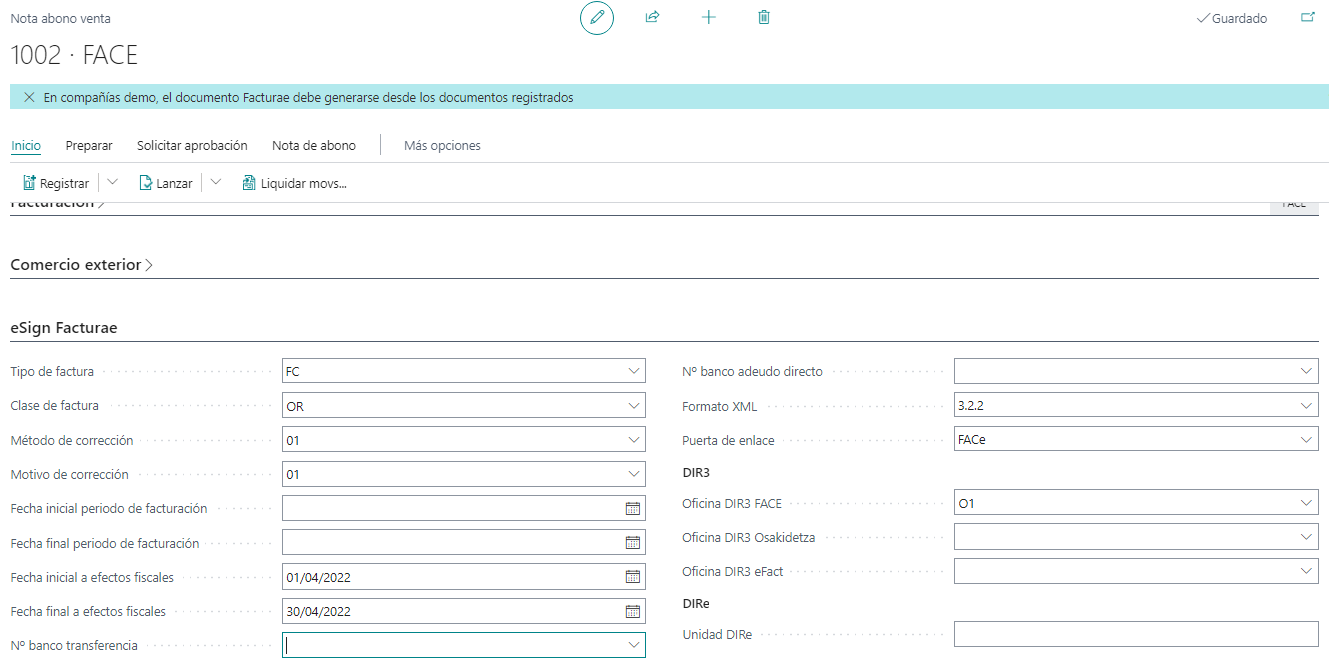Open the Tipo de factura dropdown
The width and height of the screenshot is (1329, 669).
coord(633,372)
